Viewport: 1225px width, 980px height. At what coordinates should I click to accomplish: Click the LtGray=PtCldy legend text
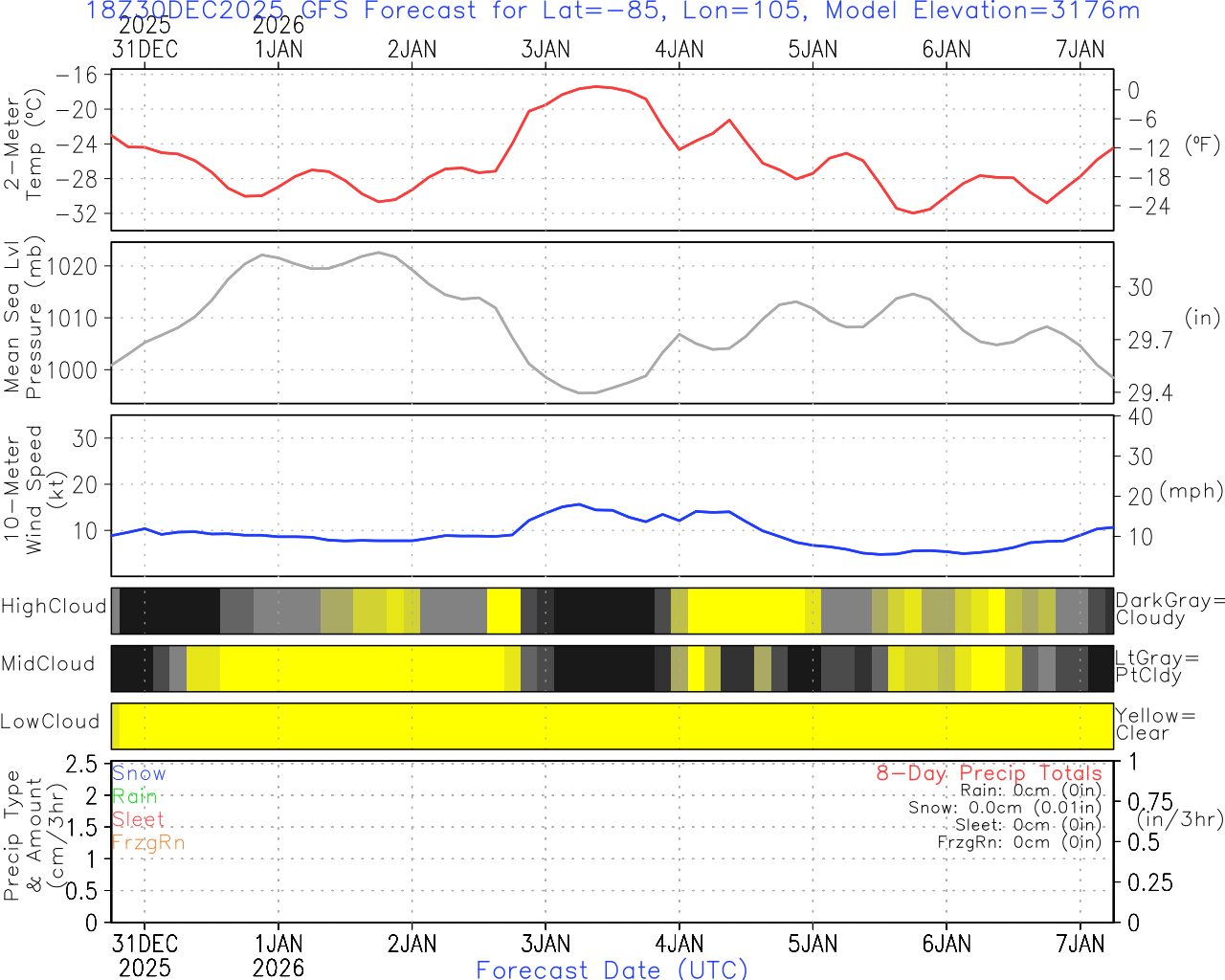click(1156, 667)
